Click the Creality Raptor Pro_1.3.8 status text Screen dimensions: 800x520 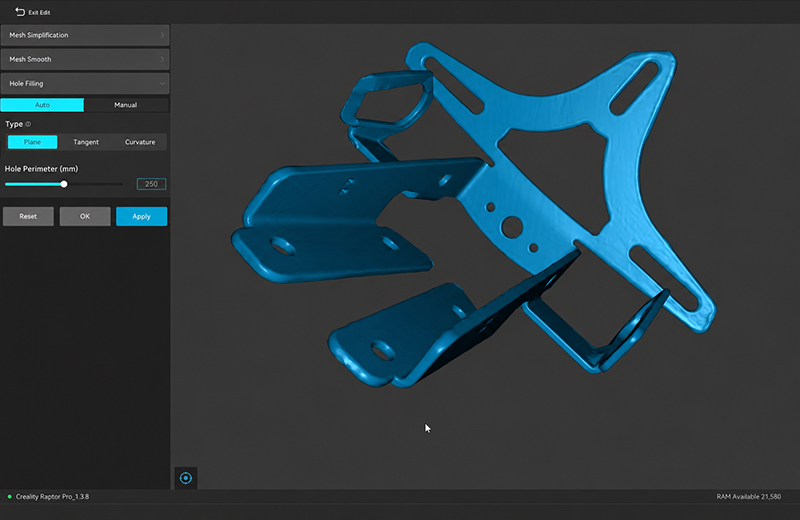(x=52, y=497)
